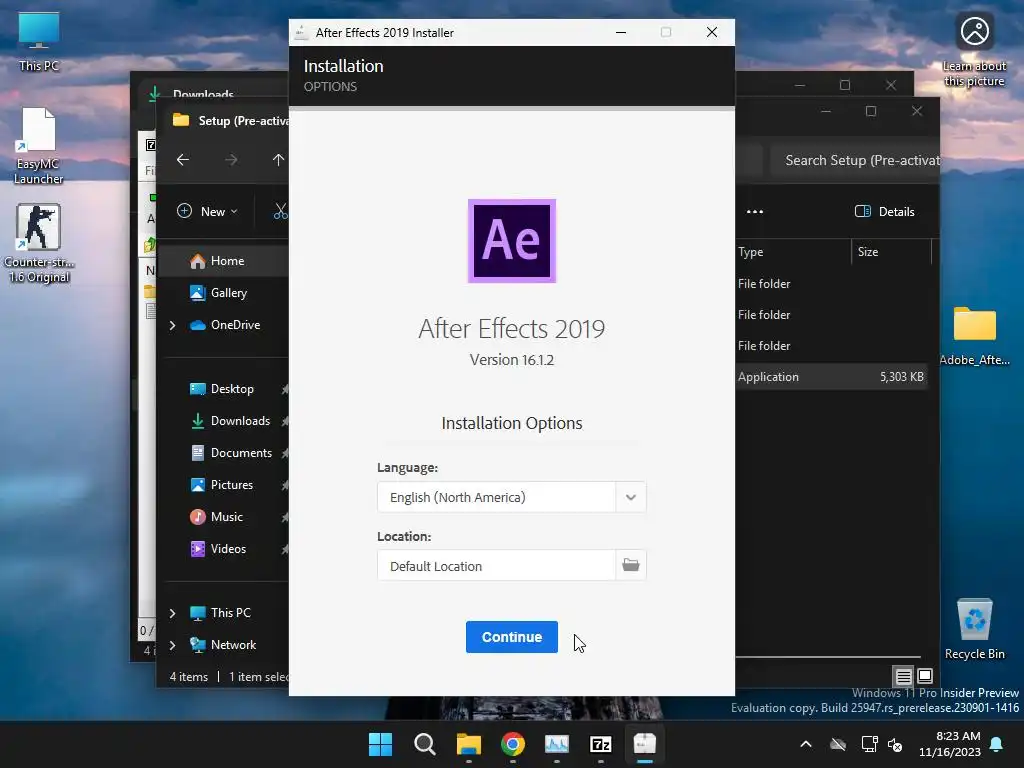Open Counter-strike 1.6 Original desktop shortcut
Screen dimensions: 1024x768
pyautogui.click(x=39, y=243)
